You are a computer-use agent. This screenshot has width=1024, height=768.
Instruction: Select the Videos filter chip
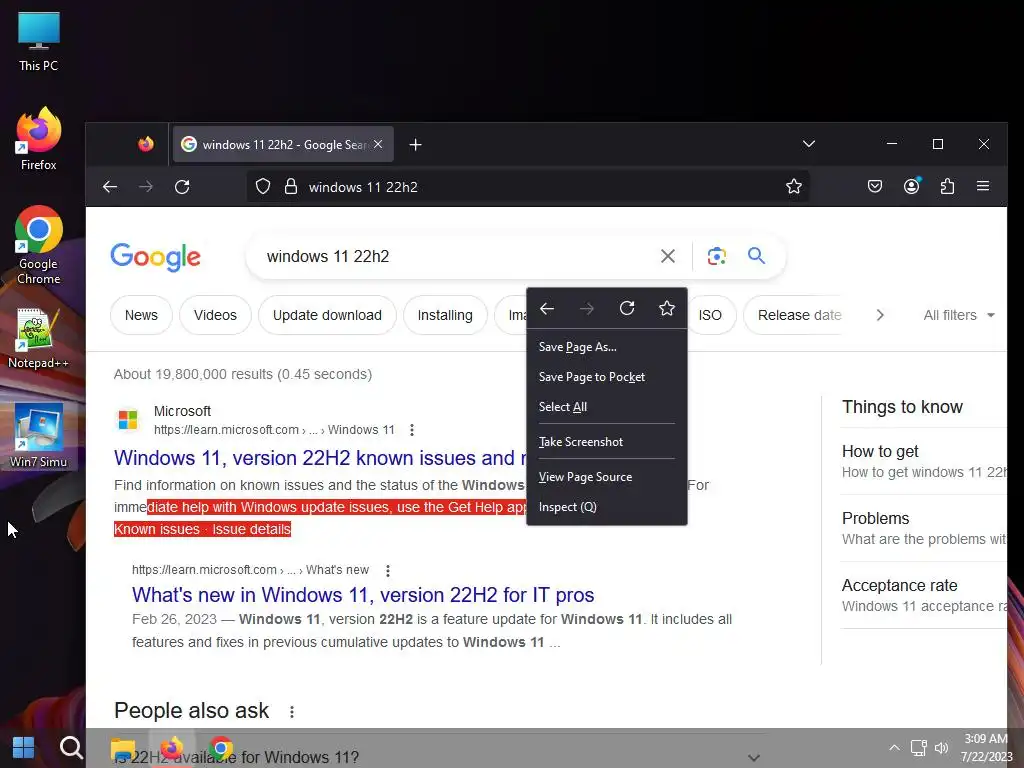point(215,315)
